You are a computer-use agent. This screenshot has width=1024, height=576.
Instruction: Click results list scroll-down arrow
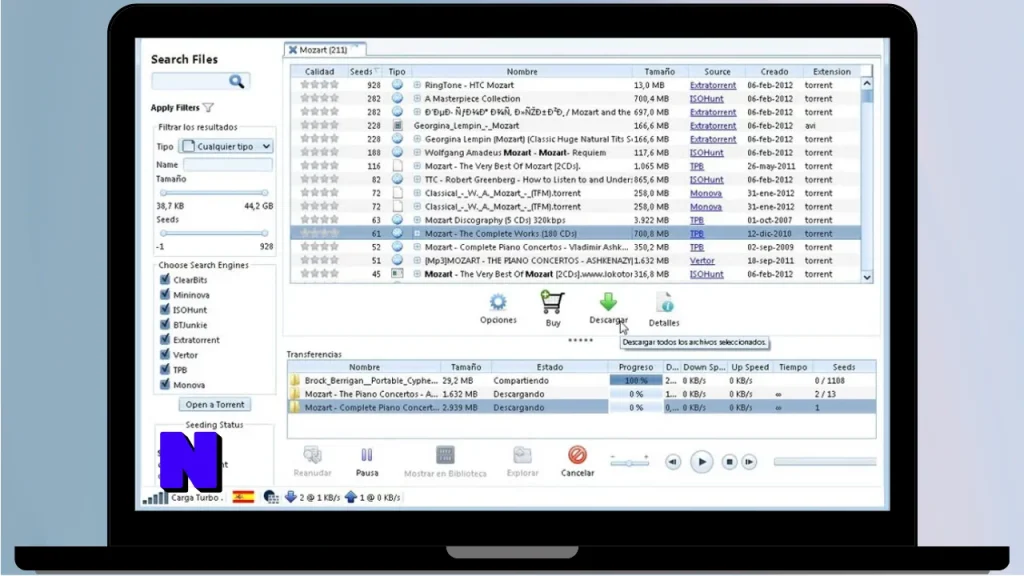click(867, 277)
